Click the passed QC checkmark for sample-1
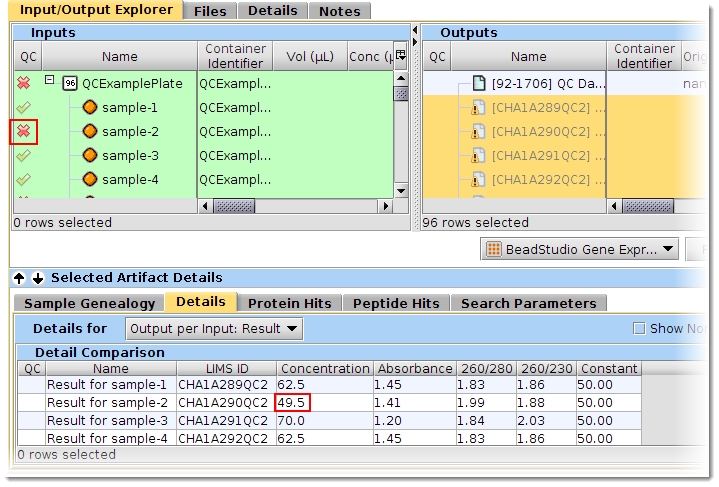The height and width of the screenshot is (487, 719). pyautogui.click(x=23, y=107)
